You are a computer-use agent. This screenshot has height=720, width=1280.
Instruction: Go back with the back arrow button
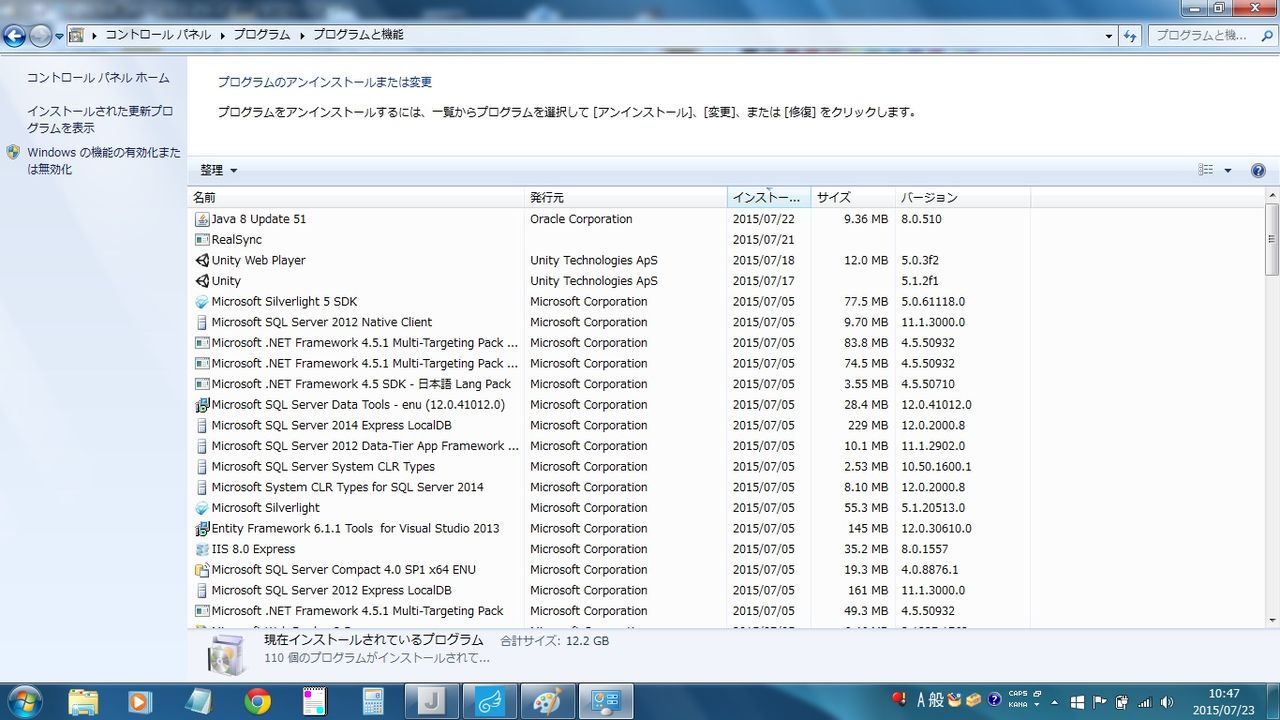coord(14,36)
